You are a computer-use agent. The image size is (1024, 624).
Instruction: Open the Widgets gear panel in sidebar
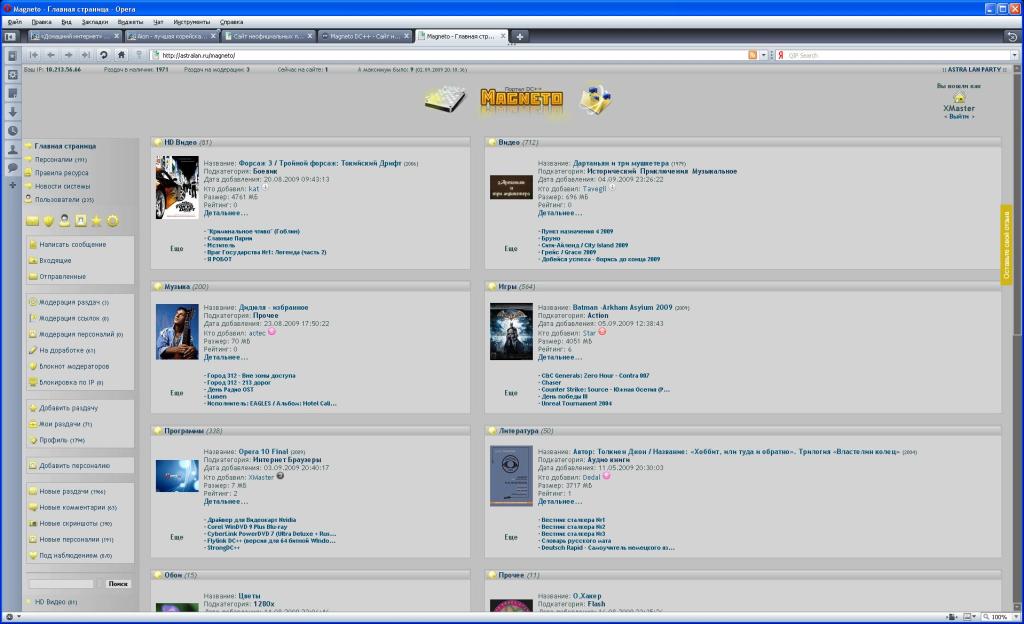12,75
